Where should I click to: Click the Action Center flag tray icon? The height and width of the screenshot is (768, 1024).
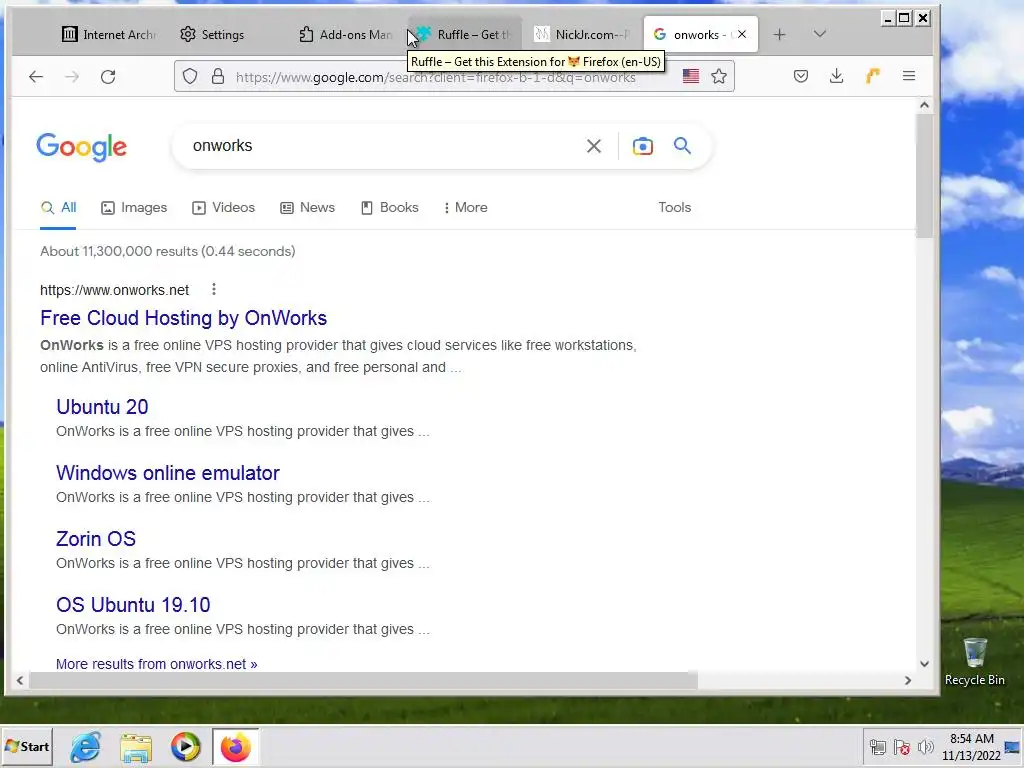pyautogui.click(x=902, y=747)
